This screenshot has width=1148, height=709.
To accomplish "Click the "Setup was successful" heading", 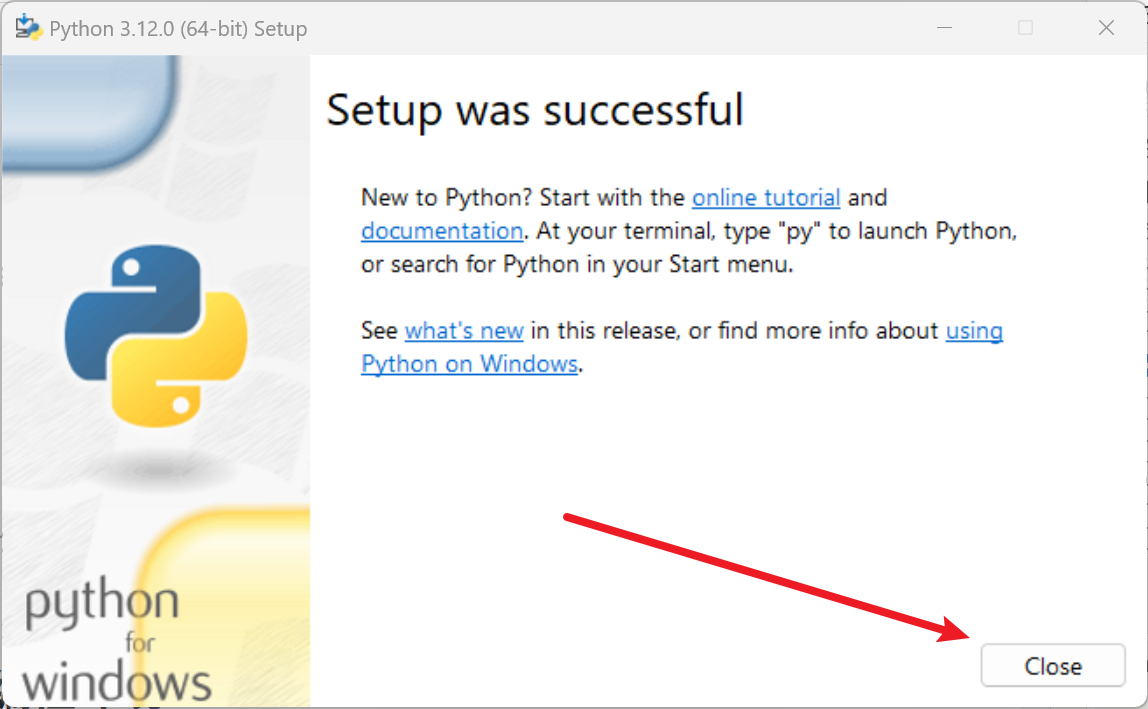I will pyautogui.click(x=535, y=109).
